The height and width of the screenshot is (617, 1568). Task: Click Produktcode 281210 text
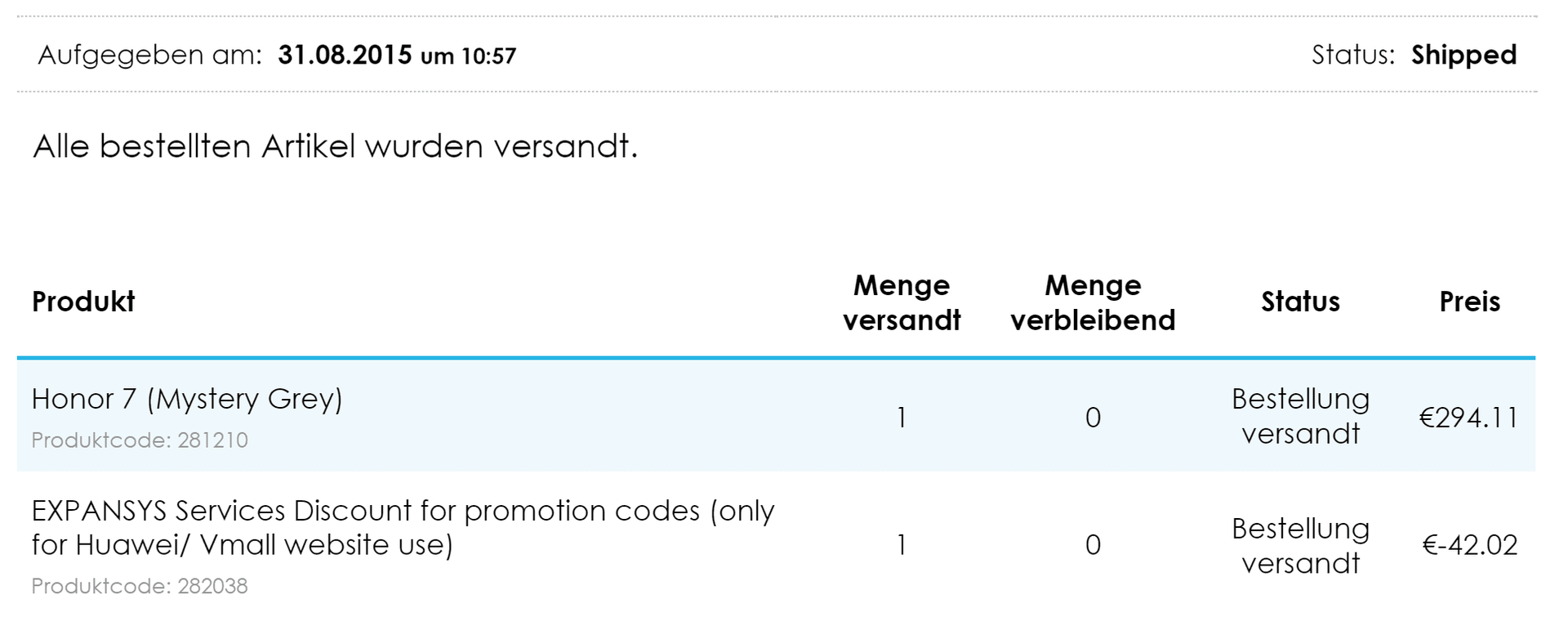(140, 440)
